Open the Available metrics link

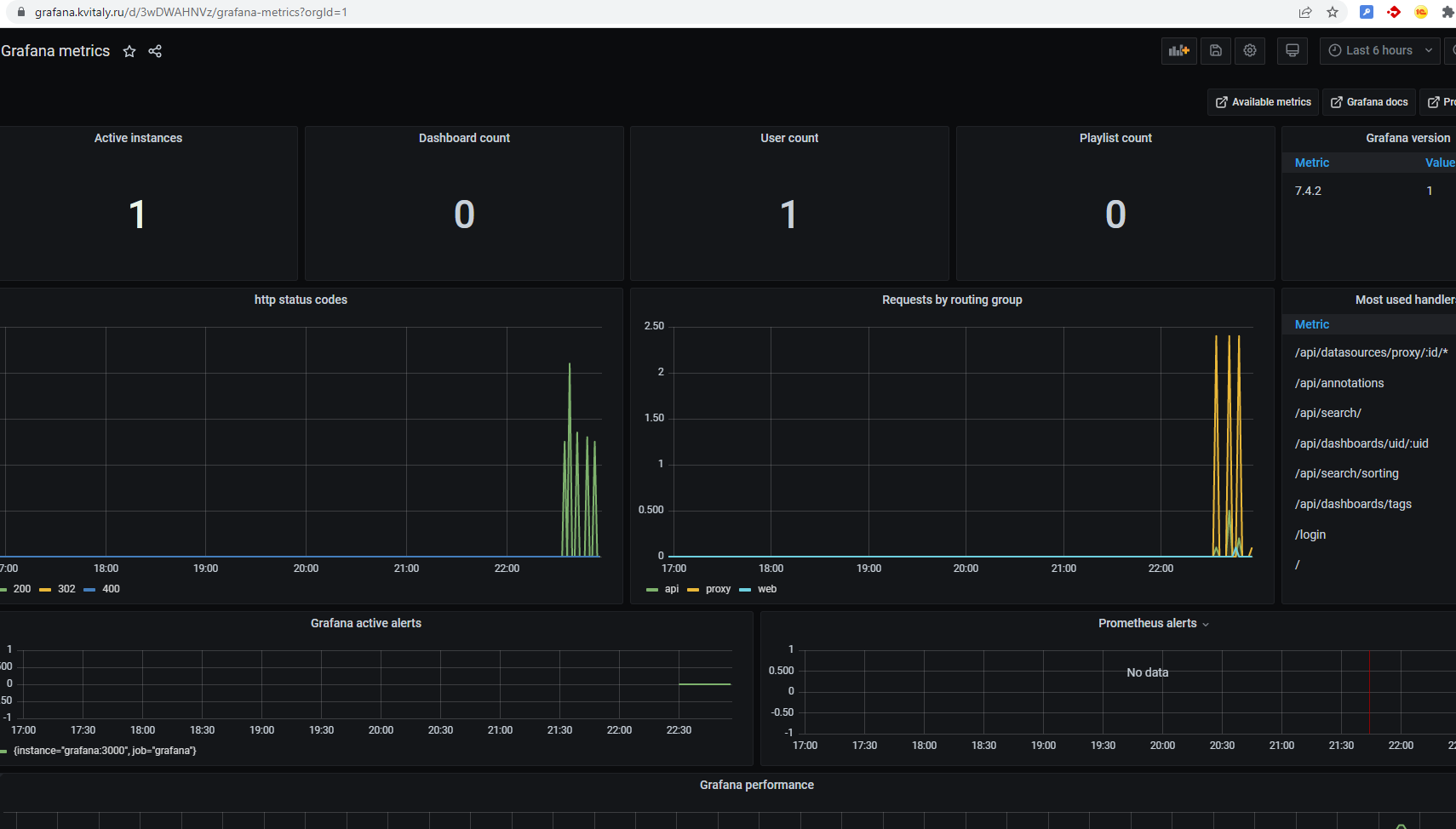(1263, 102)
